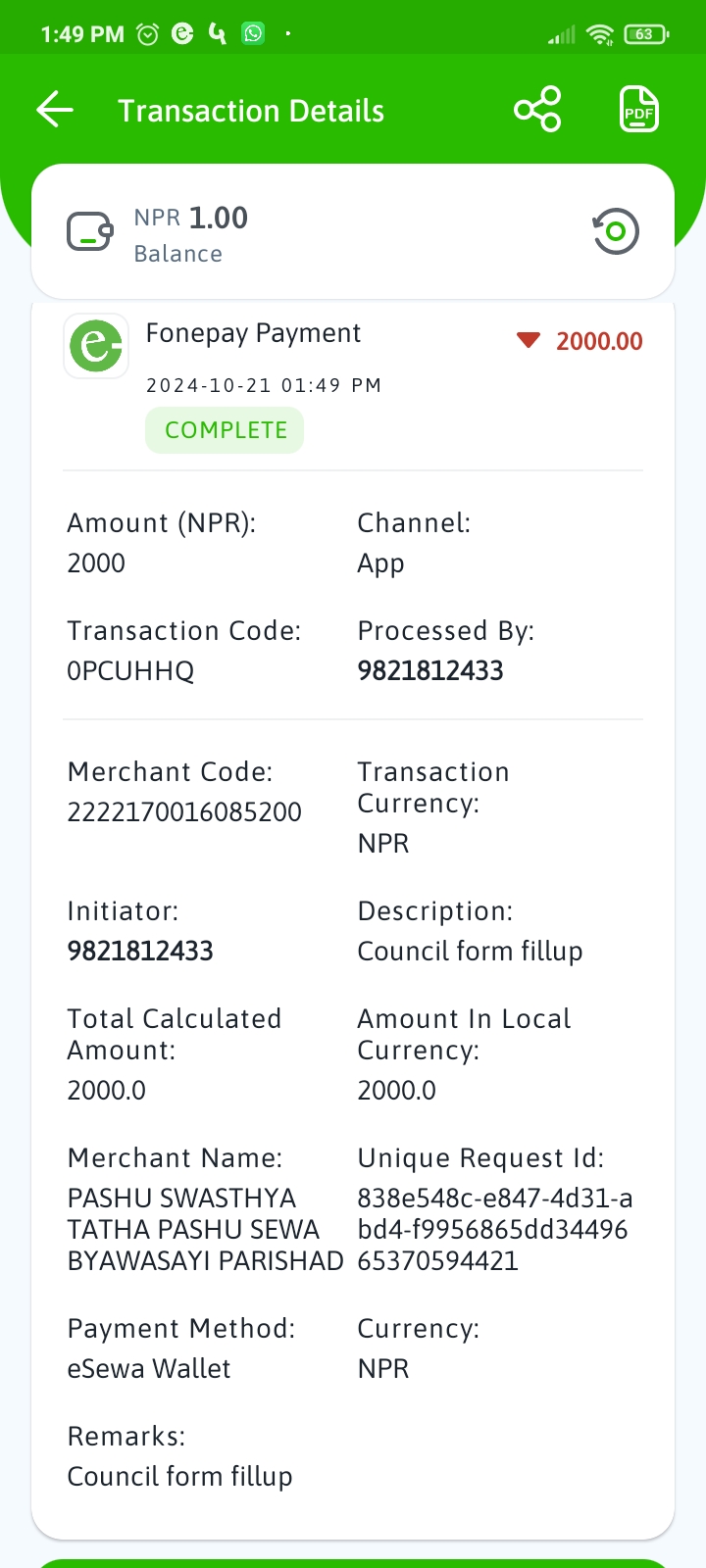
Task: Tap the Transaction Details title
Action: (x=251, y=111)
